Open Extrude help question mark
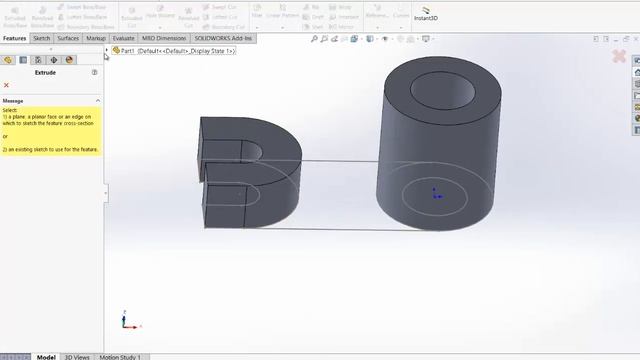The image size is (640, 360). coord(95,72)
